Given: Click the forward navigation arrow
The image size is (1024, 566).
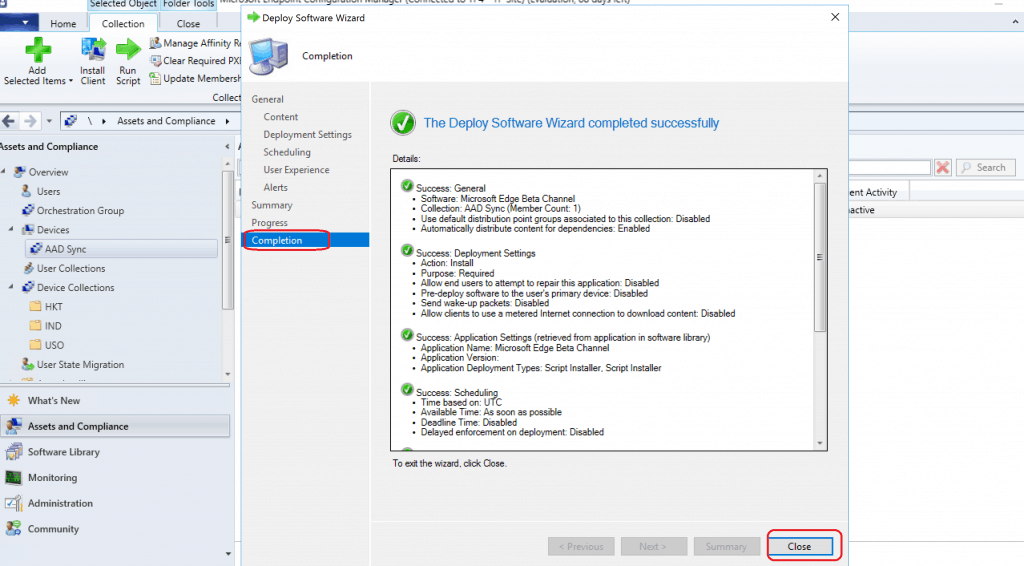Looking at the screenshot, I should 30,121.
